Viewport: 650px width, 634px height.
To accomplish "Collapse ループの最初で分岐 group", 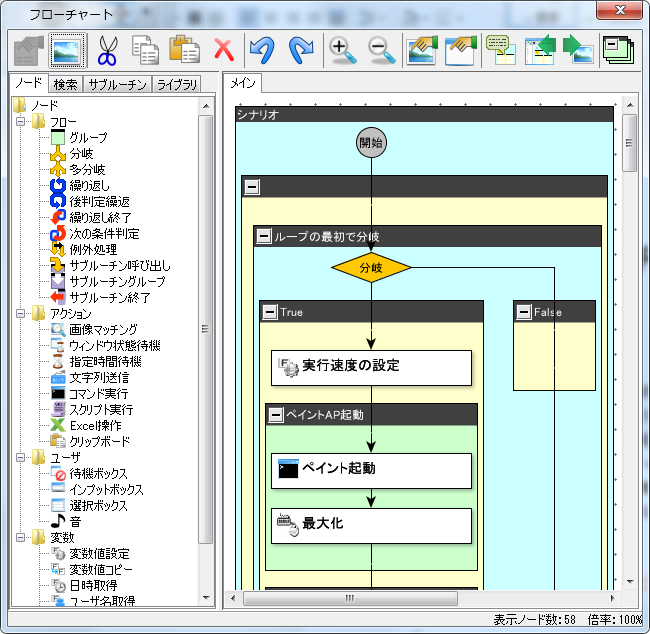I will pos(264,236).
